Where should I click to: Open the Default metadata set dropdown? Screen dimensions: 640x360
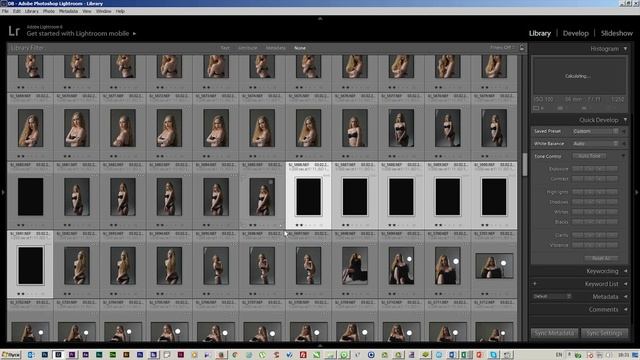pyautogui.click(x=551, y=296)
